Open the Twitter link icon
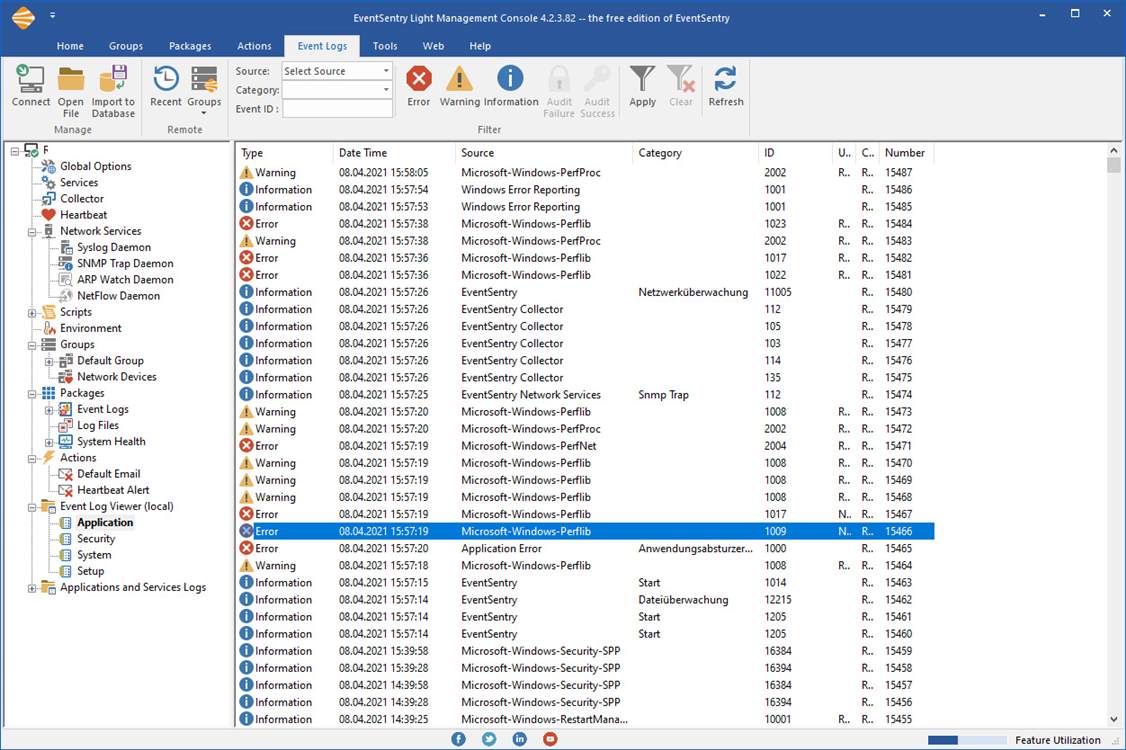 (x=489, y=739)
